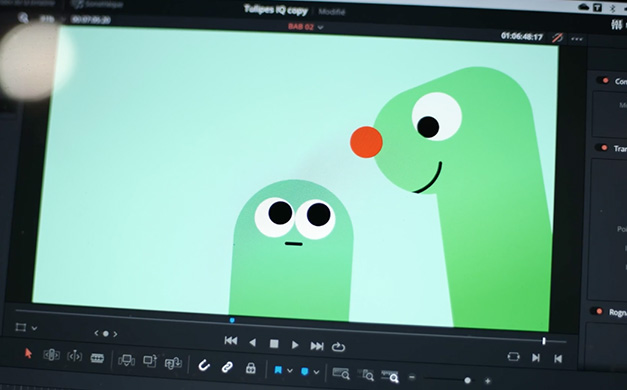Screen dimensions: 627x390
Task: Toggle the Cropping section red switch
Action: [x=597, y=311]
